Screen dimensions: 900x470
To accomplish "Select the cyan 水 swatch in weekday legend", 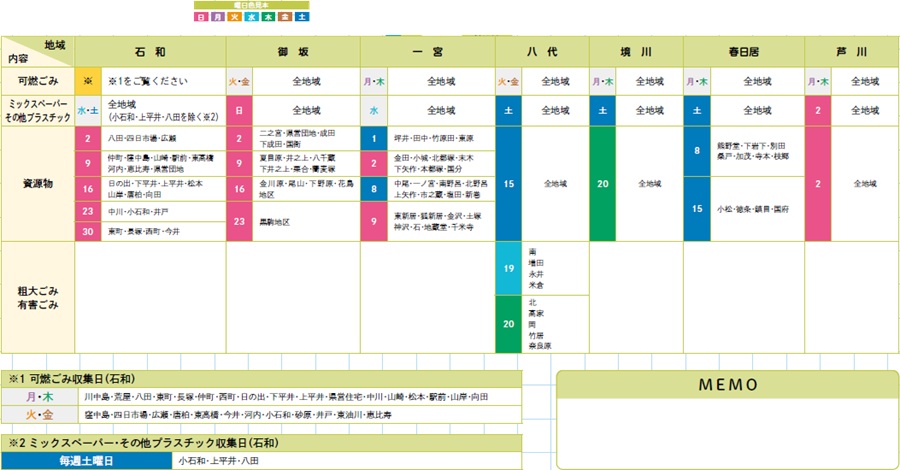I will [251, 18].
